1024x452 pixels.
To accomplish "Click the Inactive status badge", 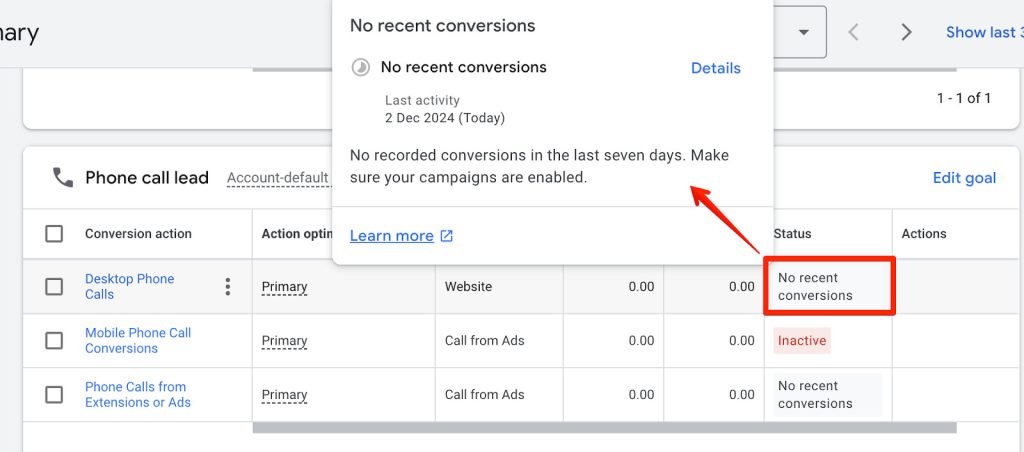I will (x=802, y=341).
